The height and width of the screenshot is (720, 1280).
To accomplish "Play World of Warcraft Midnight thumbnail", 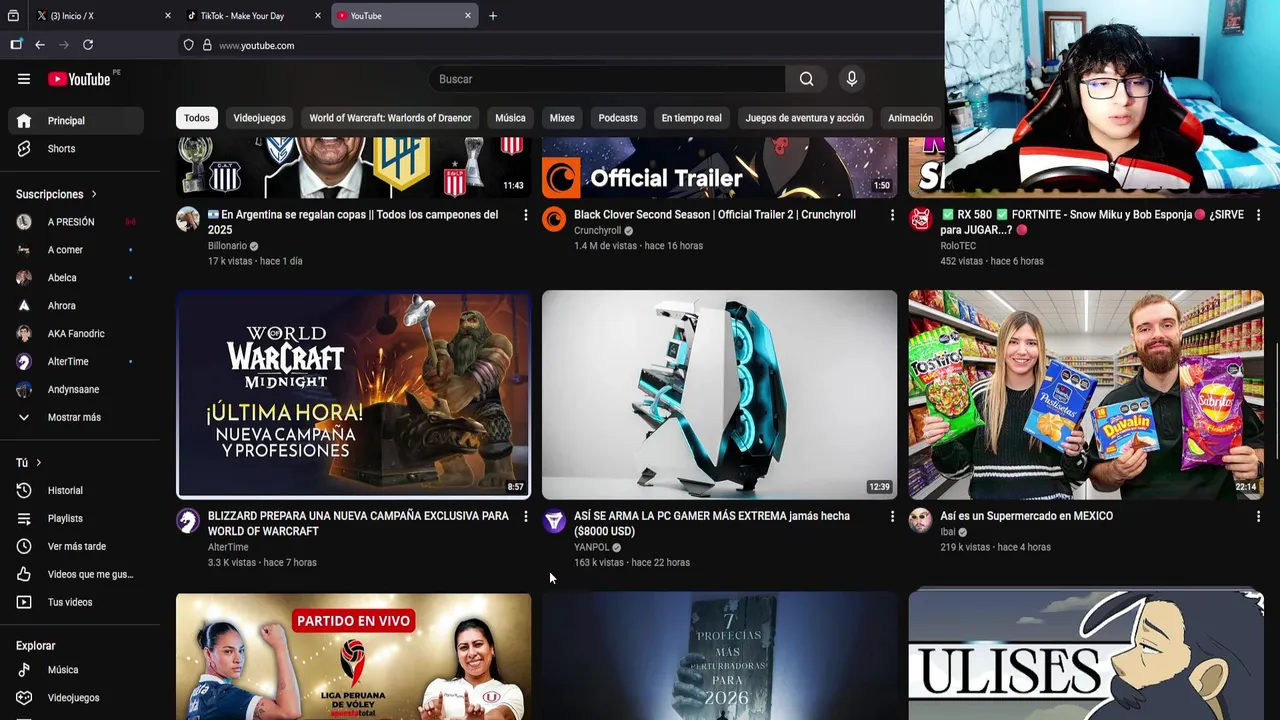I will pyautogui.click(x=354, y=394).
